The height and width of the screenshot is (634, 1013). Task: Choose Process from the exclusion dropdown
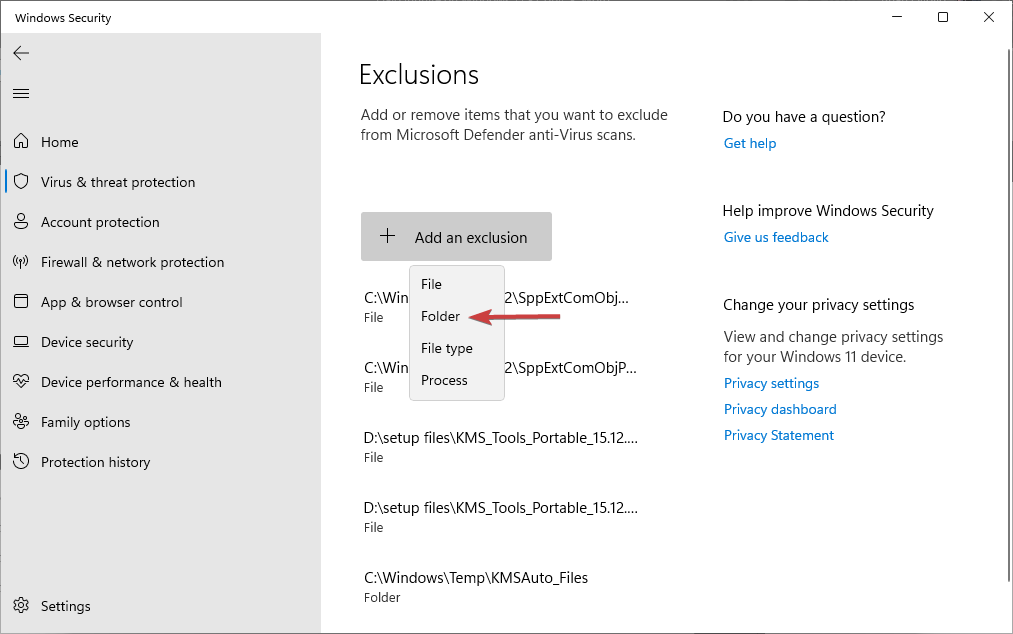tap(457, 380)
